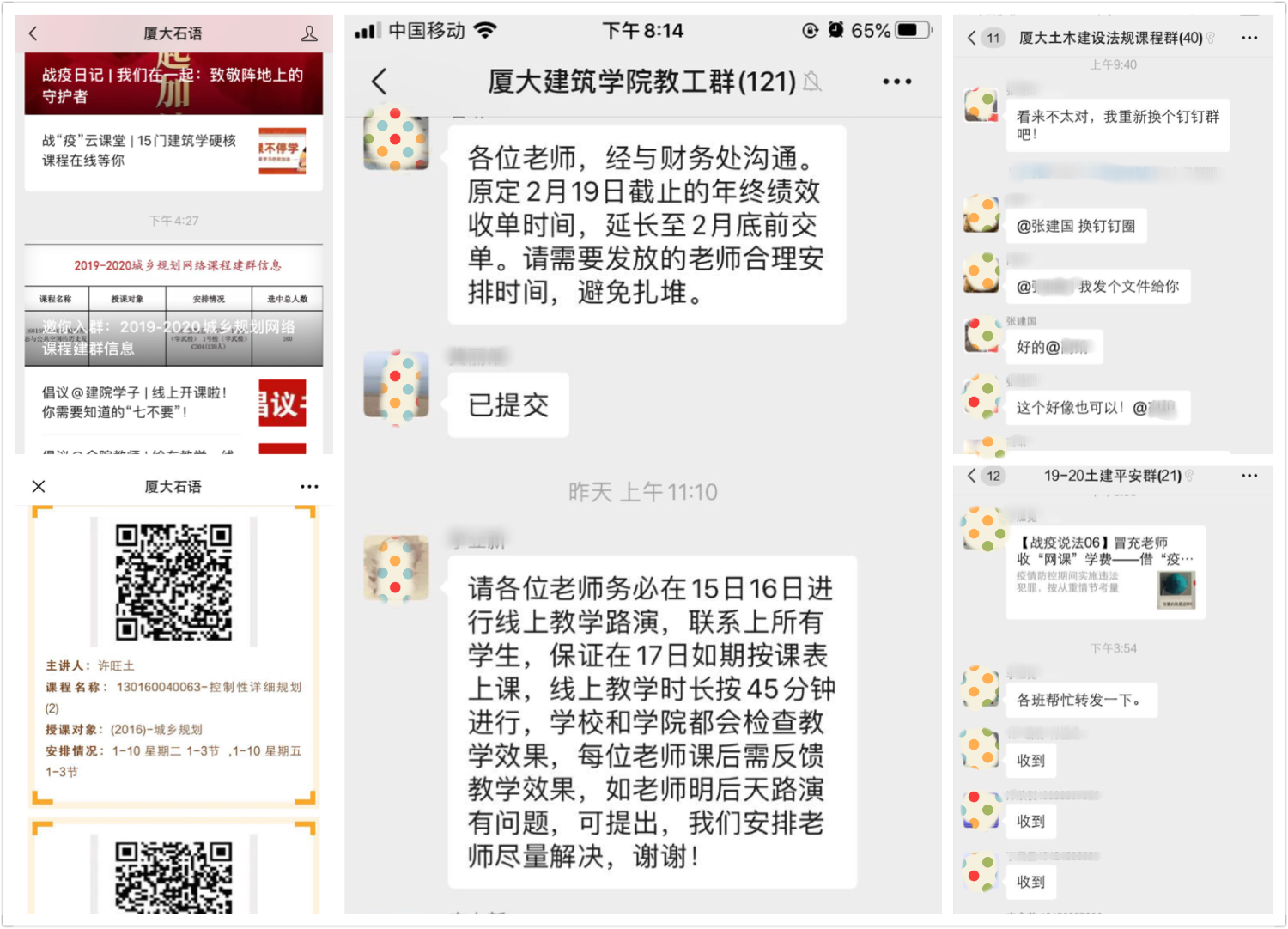
Task: Tap timestamp 昨天 上午11:10
Action: click(x=643, y=492)
